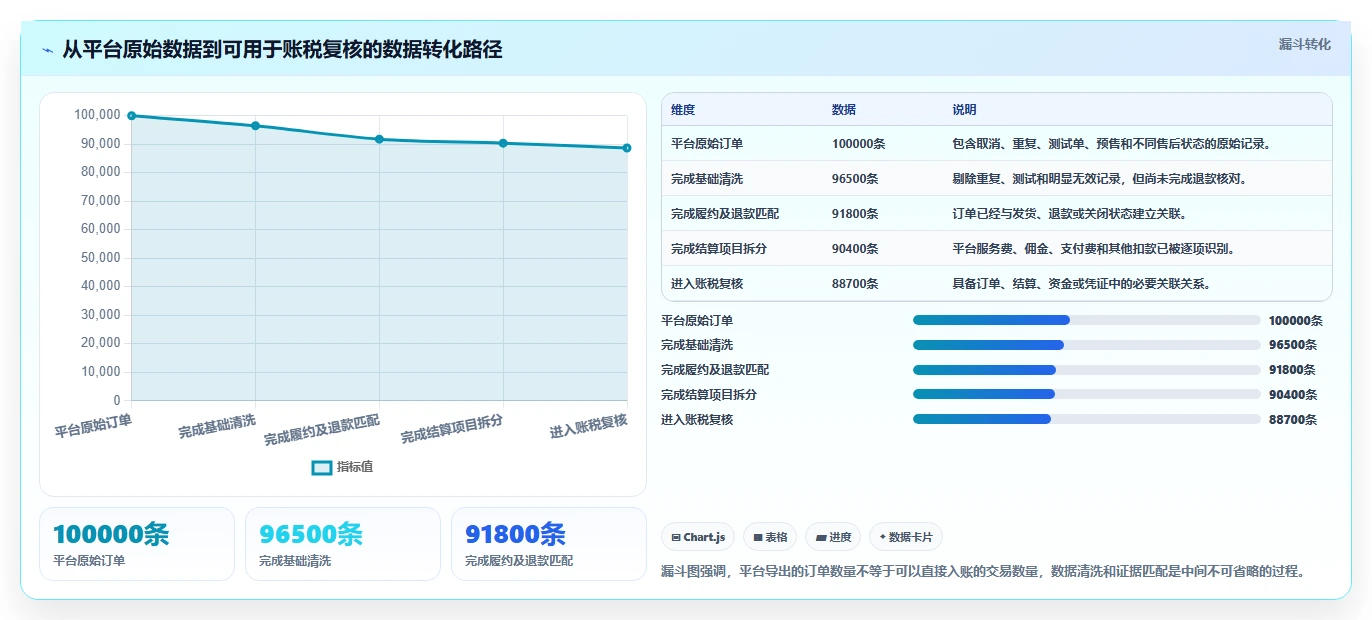Click the 数据 column header

(844, 110)
